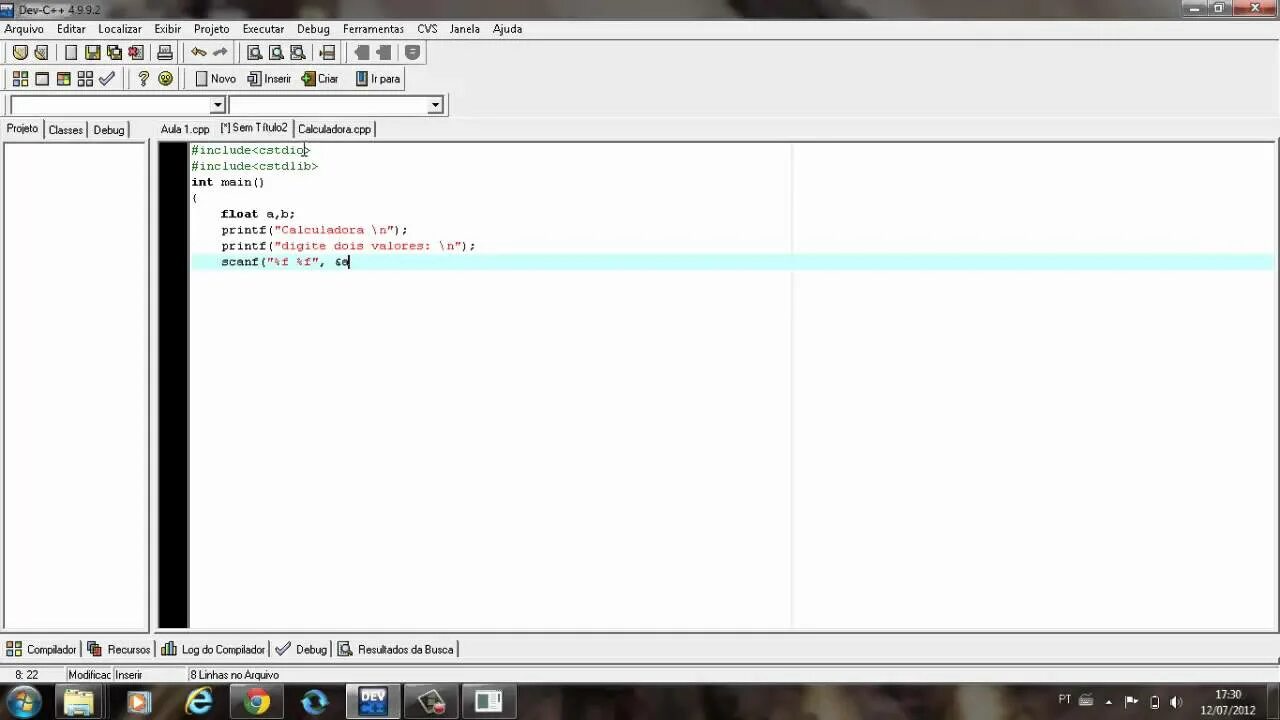Open the Localizar menu
This screenshot has width=1280, height=720.
tap(120, 29)
